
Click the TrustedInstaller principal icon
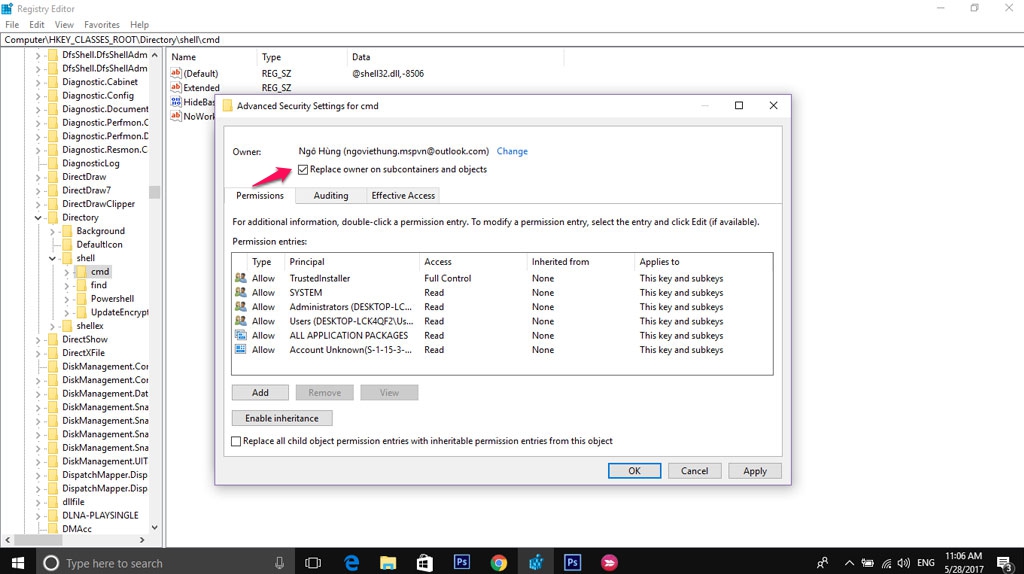pos(240,278)
